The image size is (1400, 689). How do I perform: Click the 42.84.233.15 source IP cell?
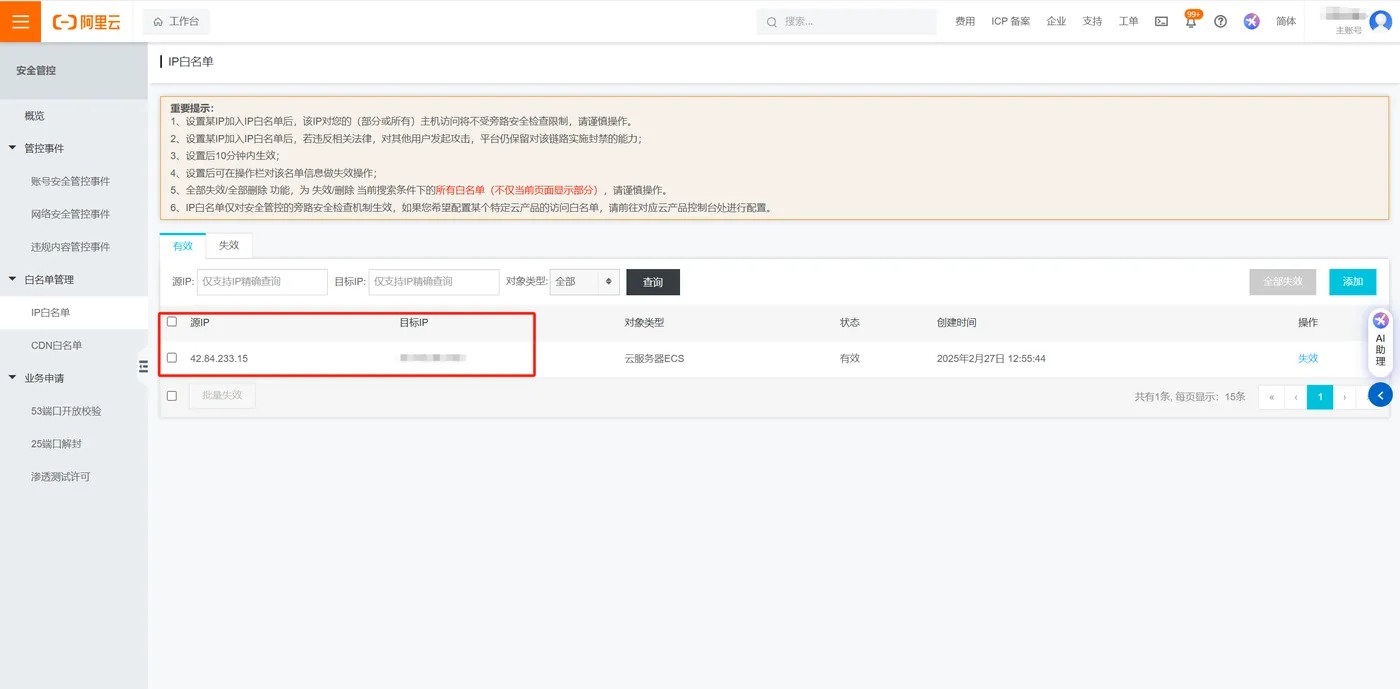point(219,358)
